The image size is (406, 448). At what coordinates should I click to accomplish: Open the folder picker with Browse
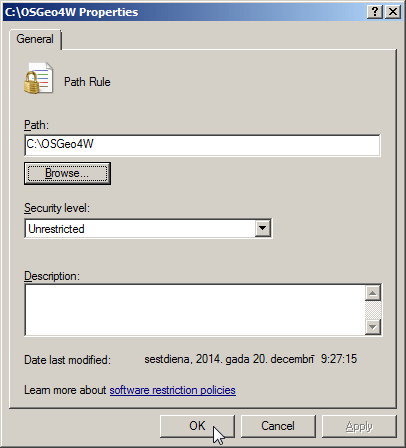pyautogui.click(x=67, y=173)
